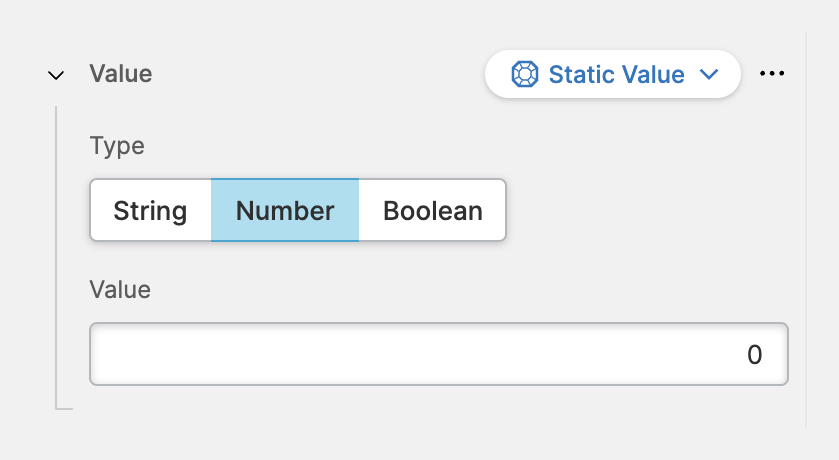
Task: Click the ellipsis icon right of Static Value
Action: point(772,74)
